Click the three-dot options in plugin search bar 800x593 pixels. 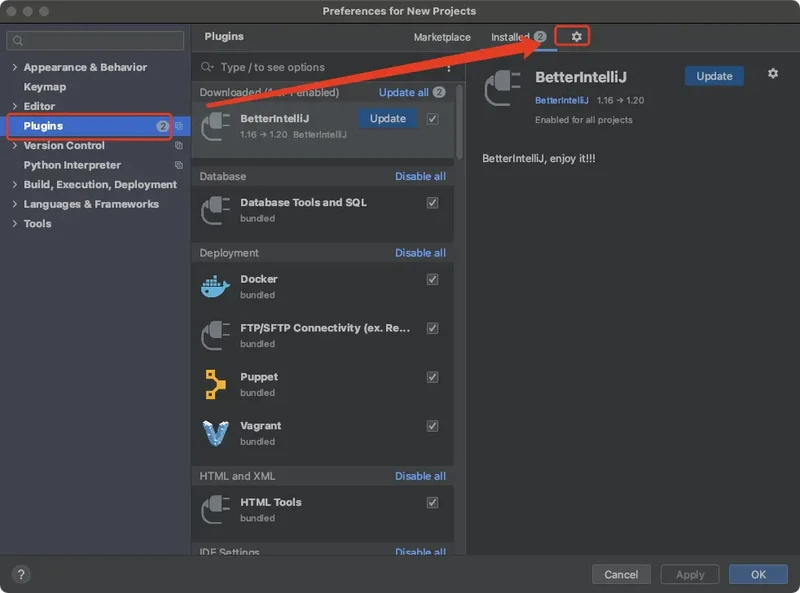pos(448,67)
